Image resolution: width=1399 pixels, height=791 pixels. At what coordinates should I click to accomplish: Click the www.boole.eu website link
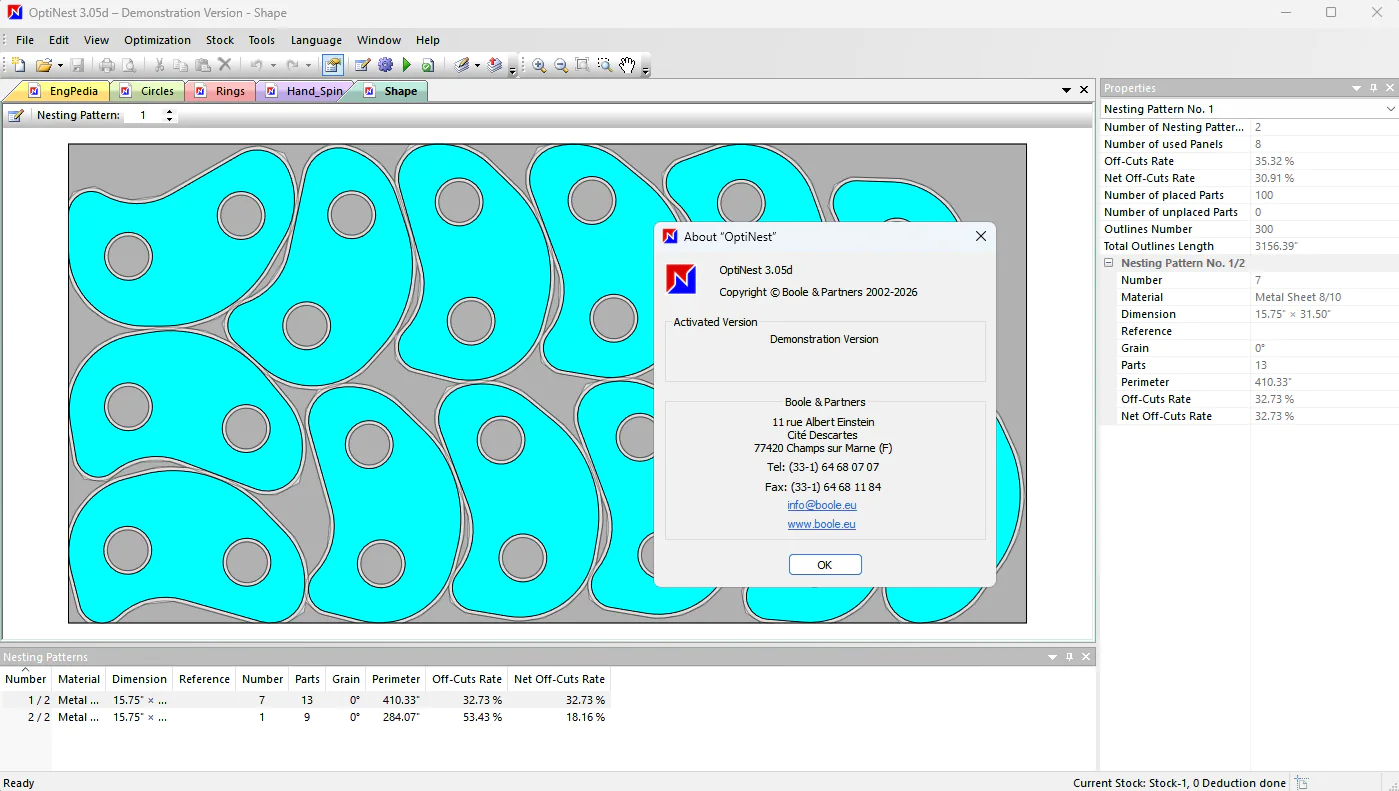(x=822, y=524)
